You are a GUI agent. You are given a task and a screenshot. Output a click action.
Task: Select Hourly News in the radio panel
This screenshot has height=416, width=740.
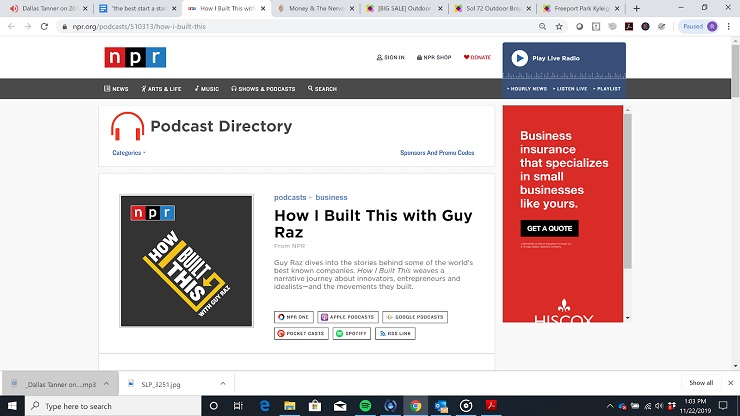click(x=527, y=89)
